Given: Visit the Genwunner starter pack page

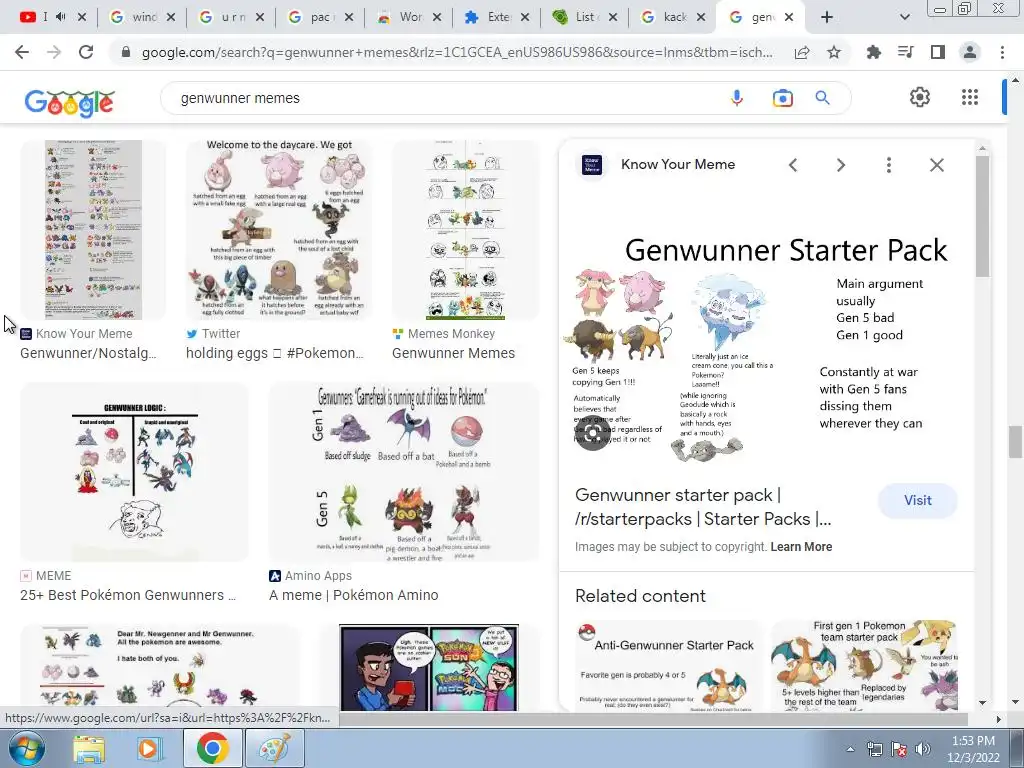Looking at the screenshot, I should point(918,500).
